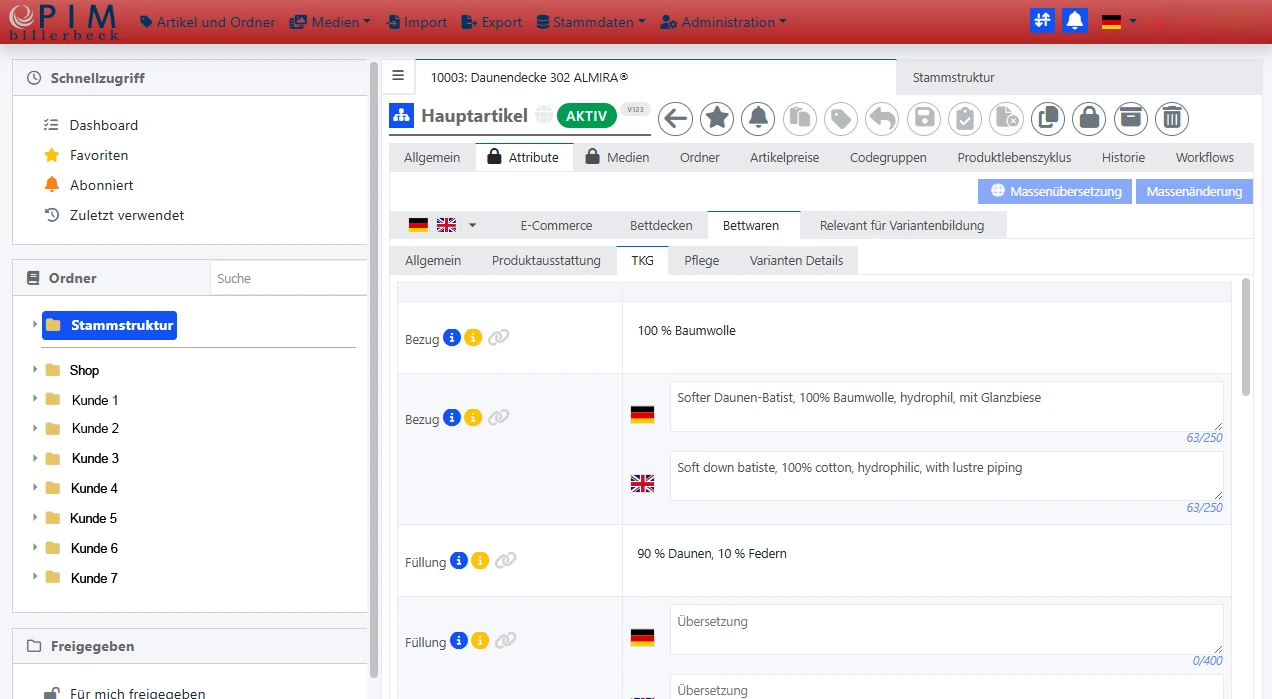Viewport: 1272px width, 699px height.
Task: Click the file with X icon in toolbar
Action: coord(1007,118)
